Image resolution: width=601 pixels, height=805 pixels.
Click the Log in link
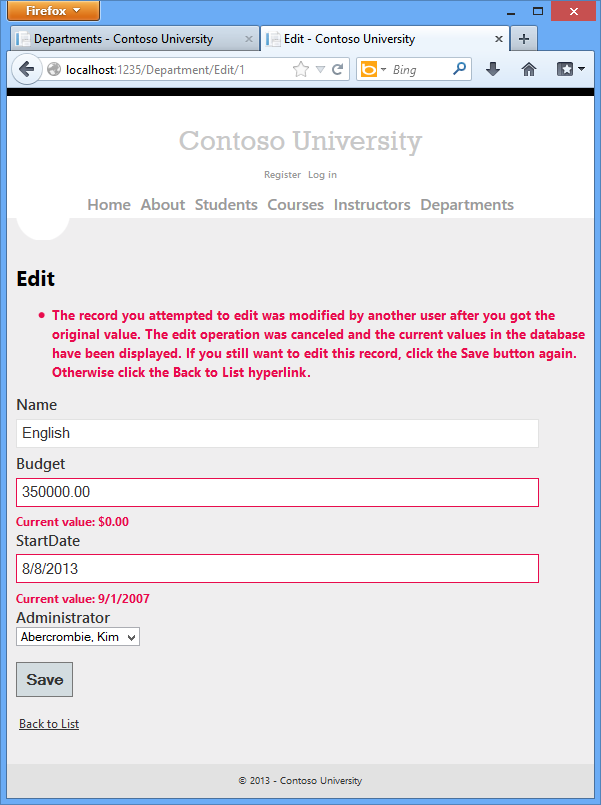[x=322, y=174]
